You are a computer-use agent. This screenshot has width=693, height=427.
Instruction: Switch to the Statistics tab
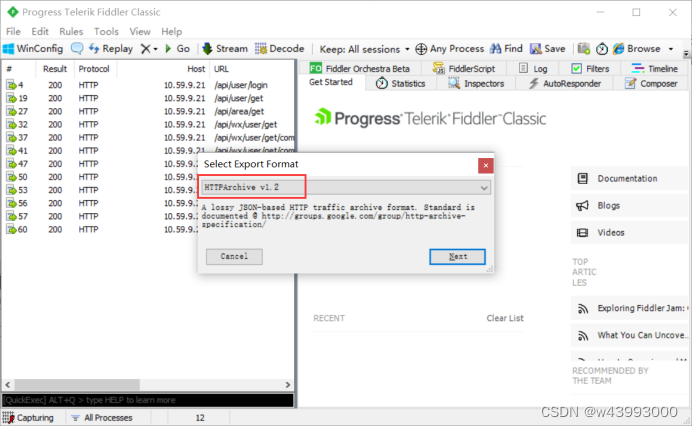coord(400,84)
